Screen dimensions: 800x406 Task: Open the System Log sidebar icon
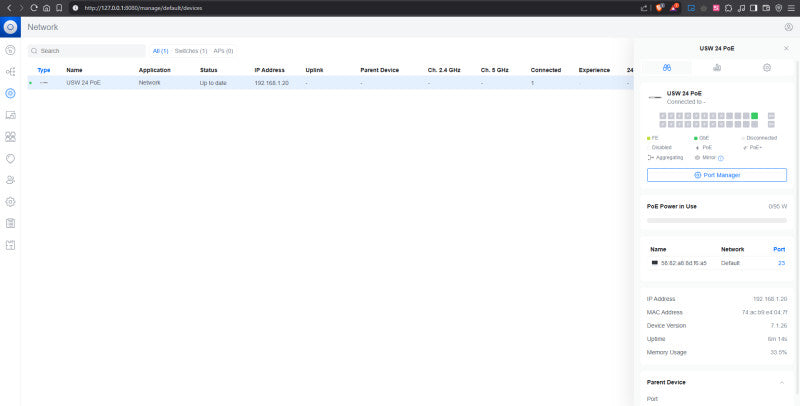(x=10, y=223)
